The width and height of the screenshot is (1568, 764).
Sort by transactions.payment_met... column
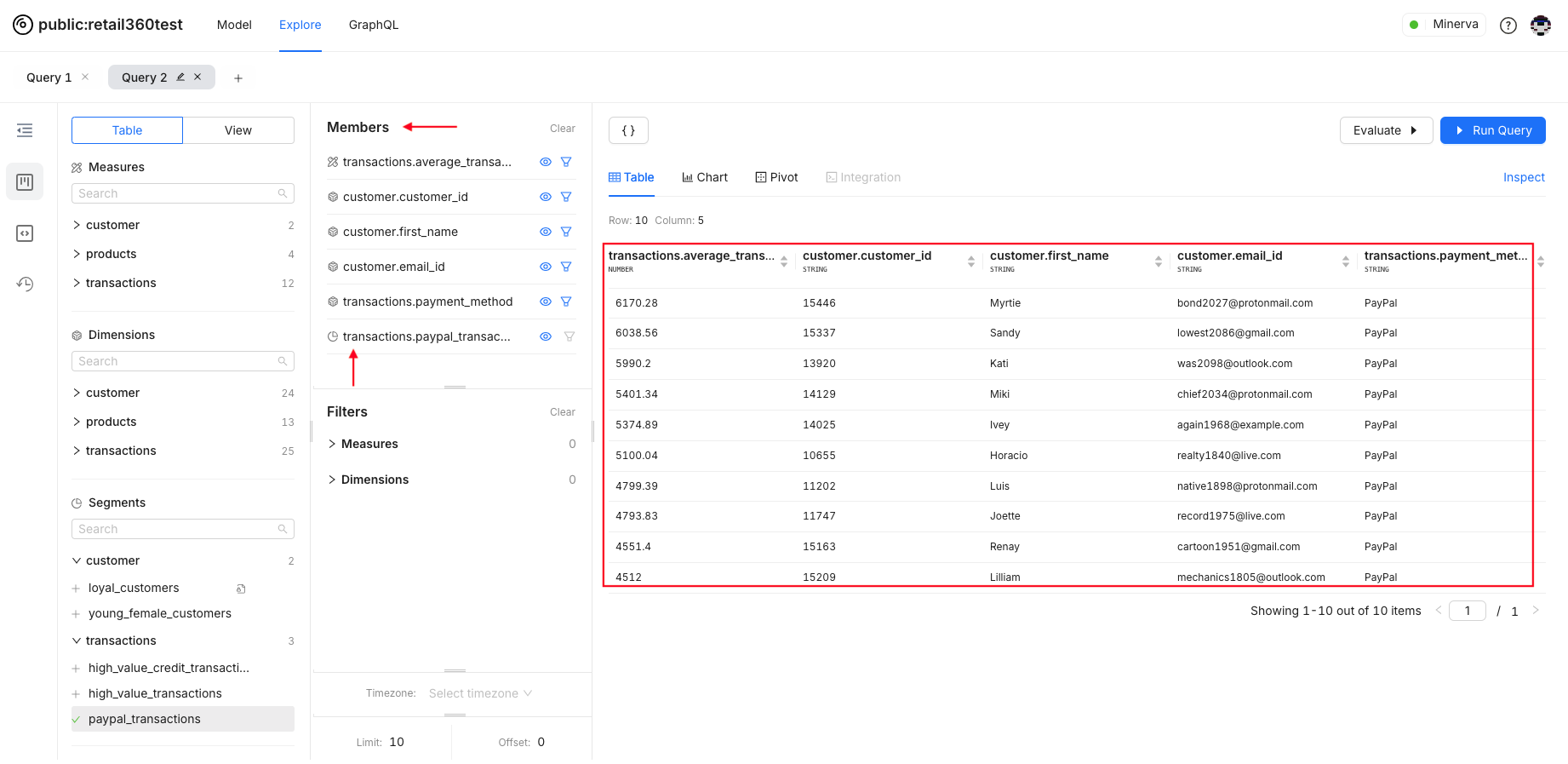tap(1541, 261)
